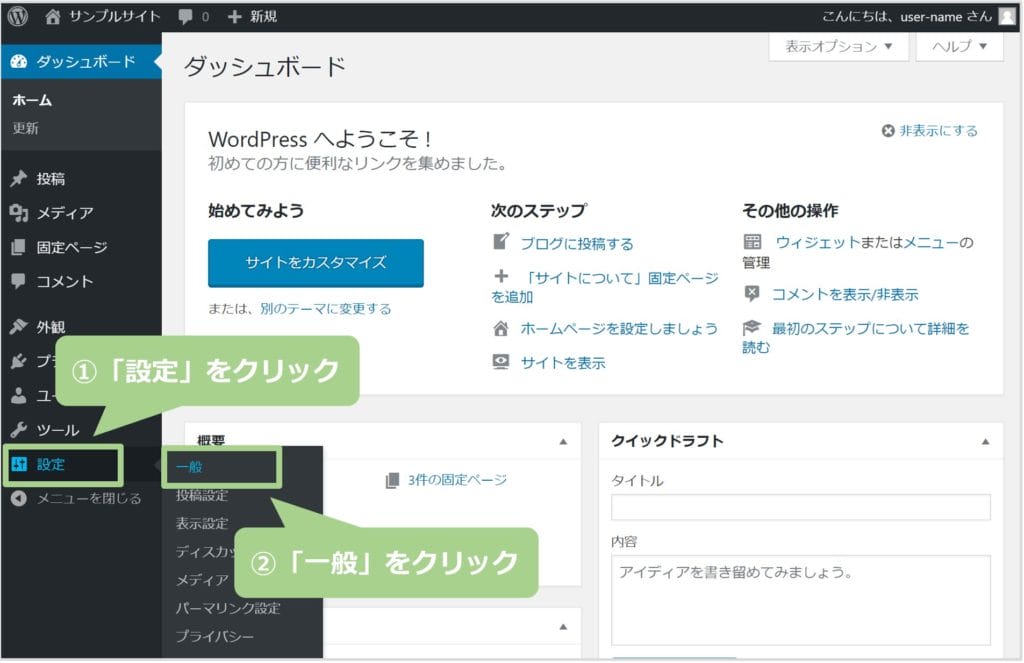Viewport: 1024px width, 663px height.
Task: Toggle the lower panel collapse arrow below 概要
Action: [x=563, y=627]
